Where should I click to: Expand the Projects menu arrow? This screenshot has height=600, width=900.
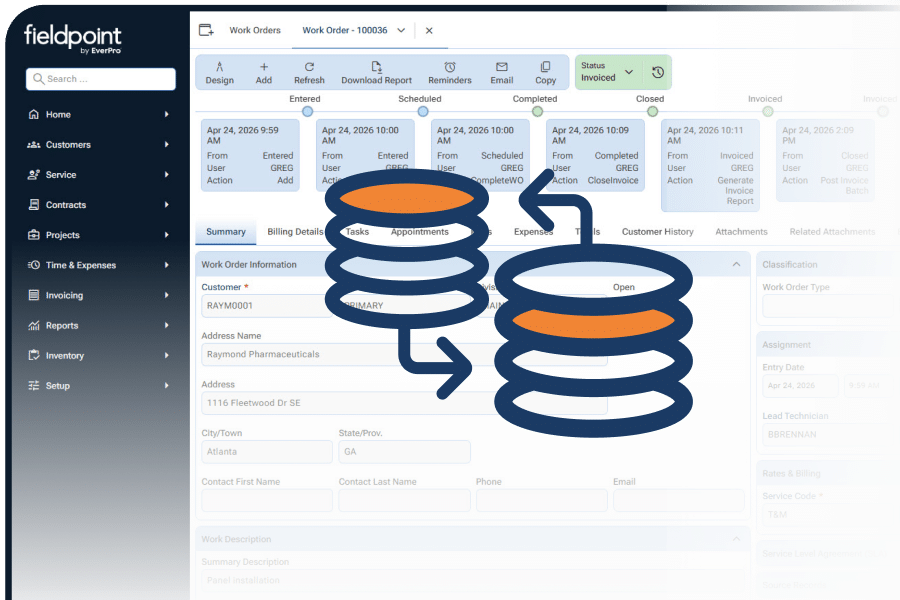pos(166,235)
